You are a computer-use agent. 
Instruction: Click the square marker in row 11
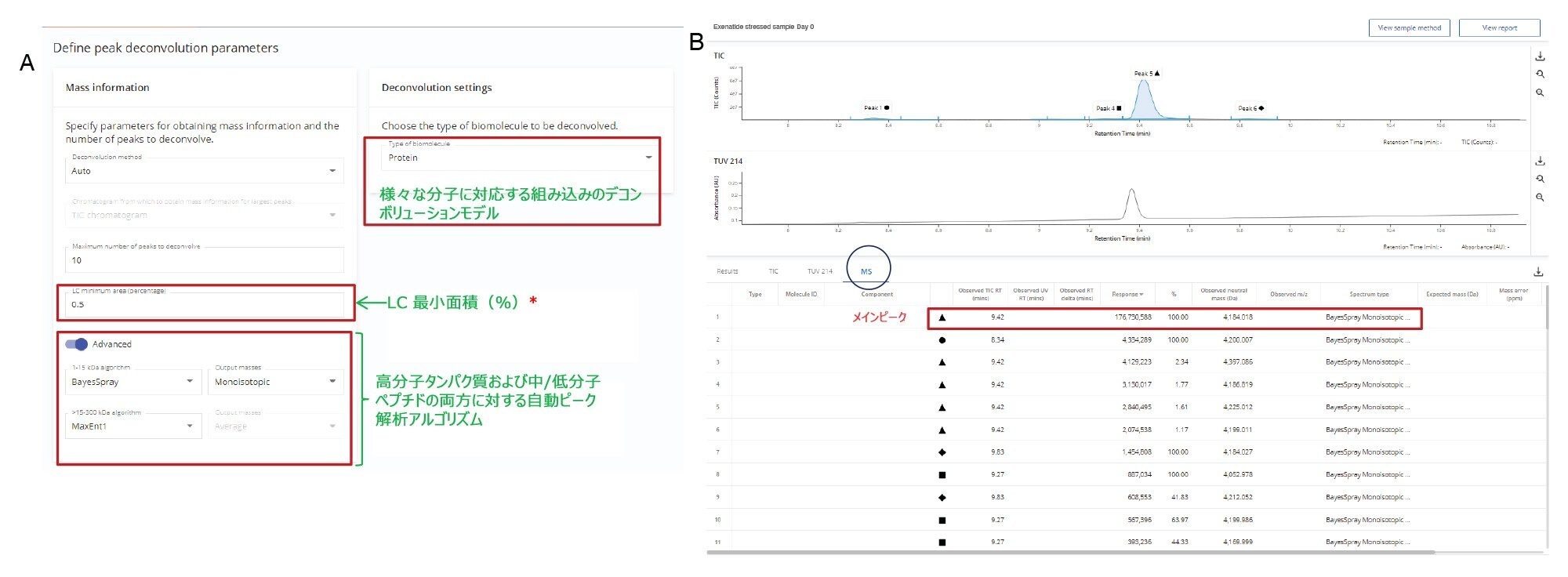coord(942,542)
